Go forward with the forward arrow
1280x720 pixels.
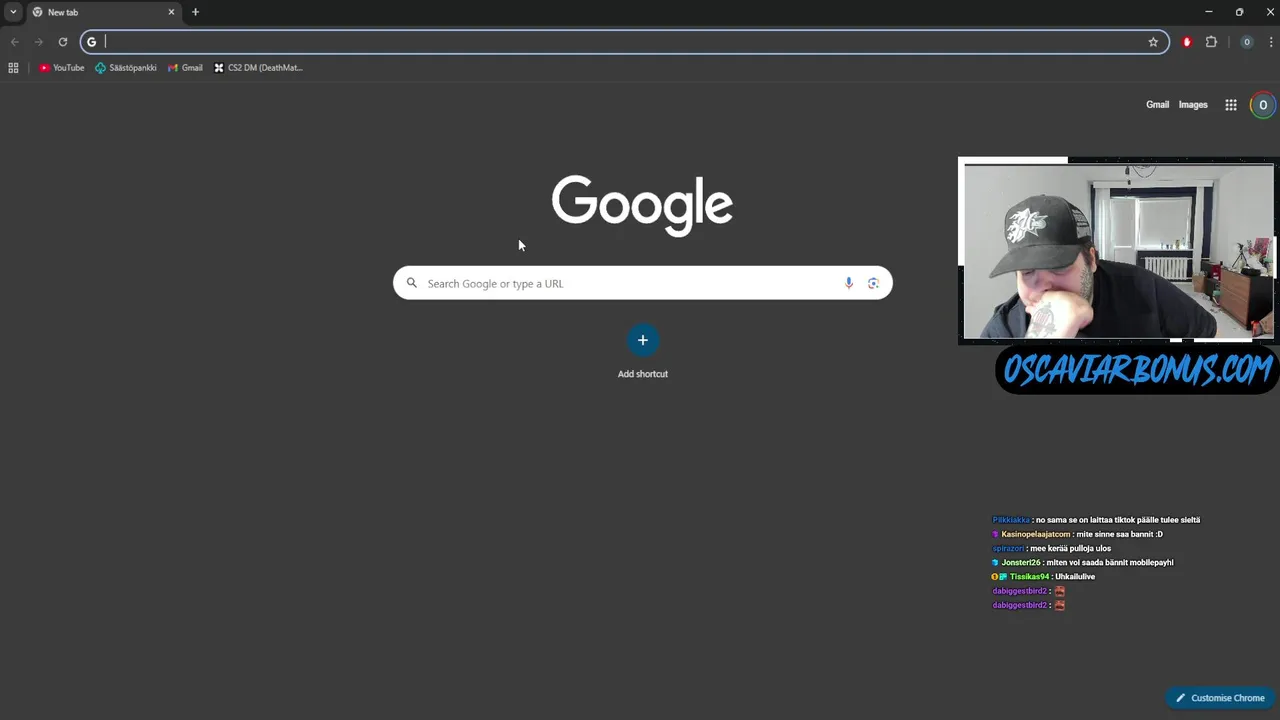click(x=39, y=42)
